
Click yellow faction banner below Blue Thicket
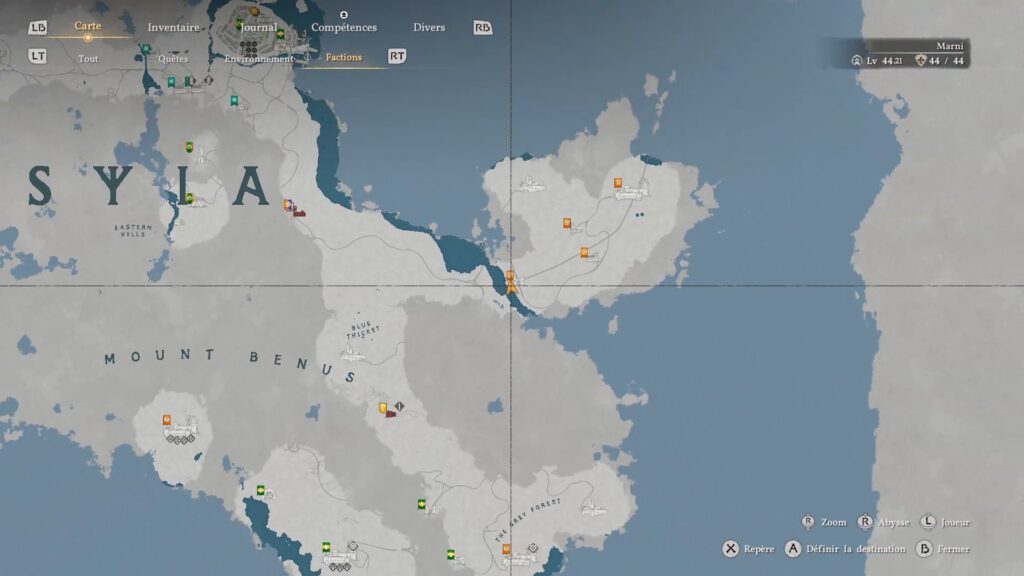click(x=383, y=408)
